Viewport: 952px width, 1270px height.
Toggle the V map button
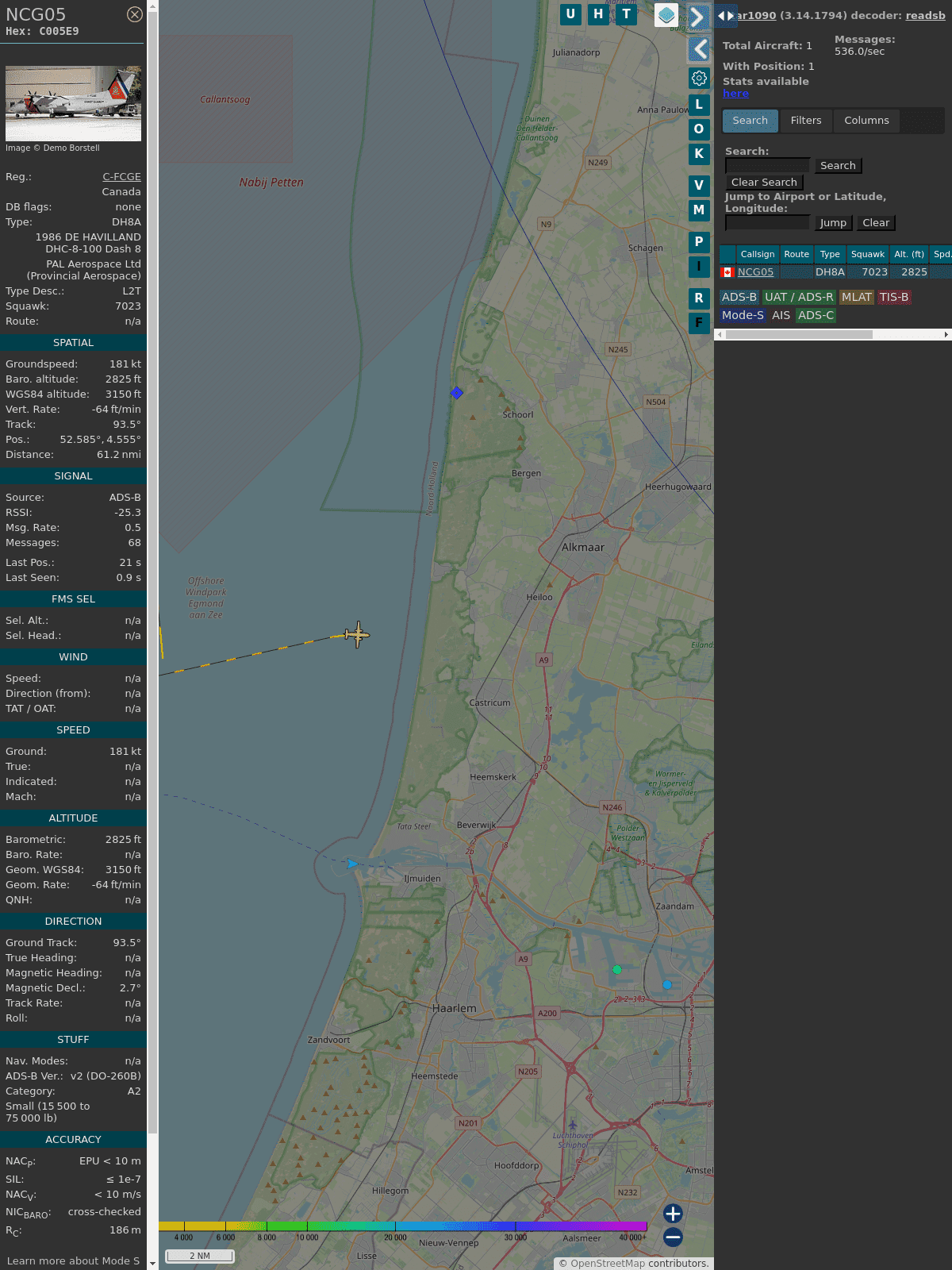[x=699, y=186]
